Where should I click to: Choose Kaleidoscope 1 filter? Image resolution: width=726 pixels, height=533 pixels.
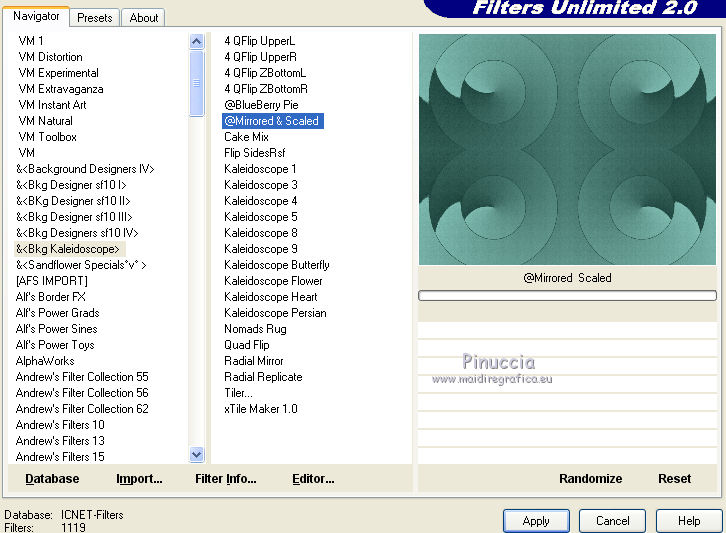click(260, 169)
